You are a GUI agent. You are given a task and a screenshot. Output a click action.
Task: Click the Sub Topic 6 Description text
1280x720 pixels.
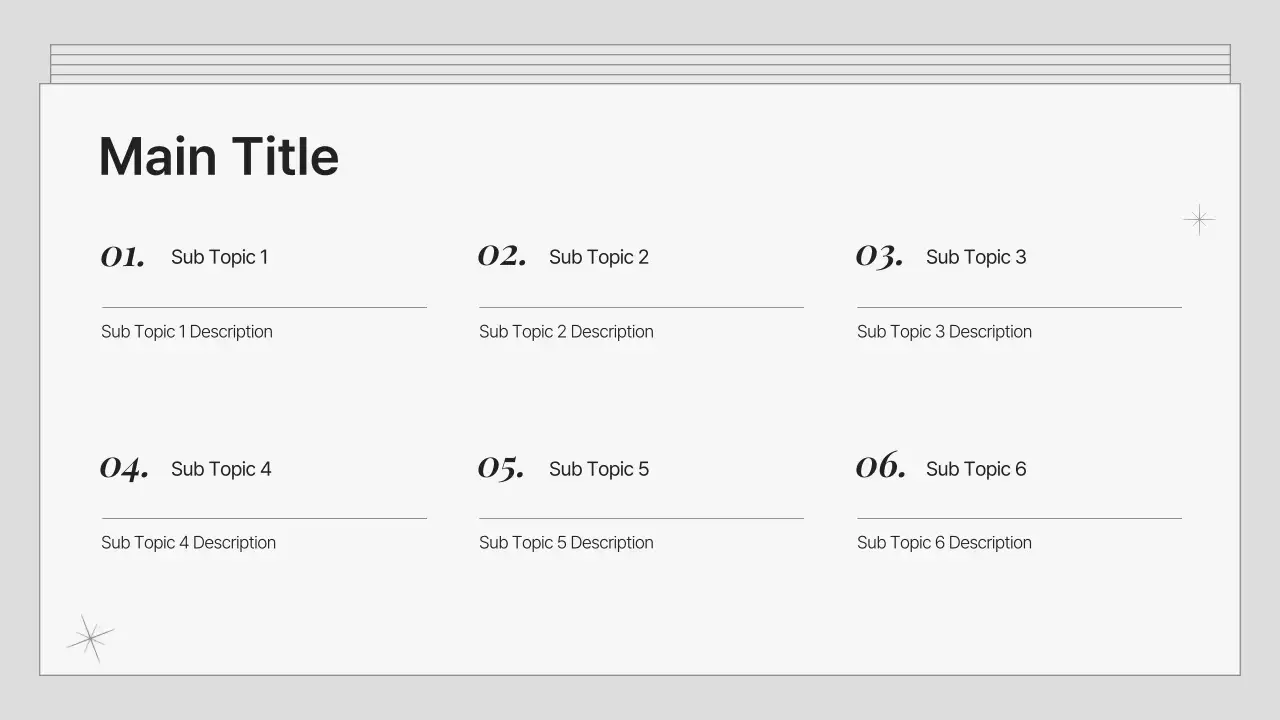[x=943, y=543]
